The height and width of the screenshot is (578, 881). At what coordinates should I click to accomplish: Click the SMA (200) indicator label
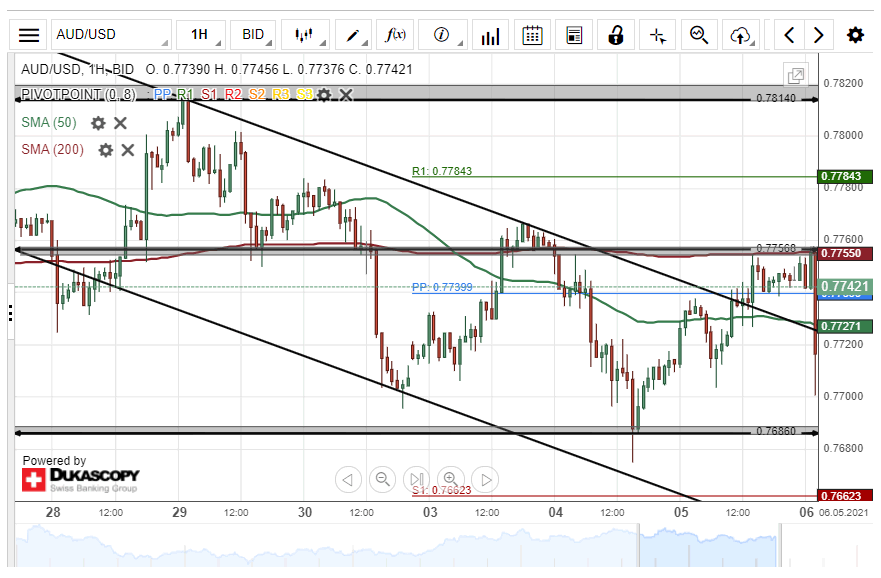coord(52,149)
